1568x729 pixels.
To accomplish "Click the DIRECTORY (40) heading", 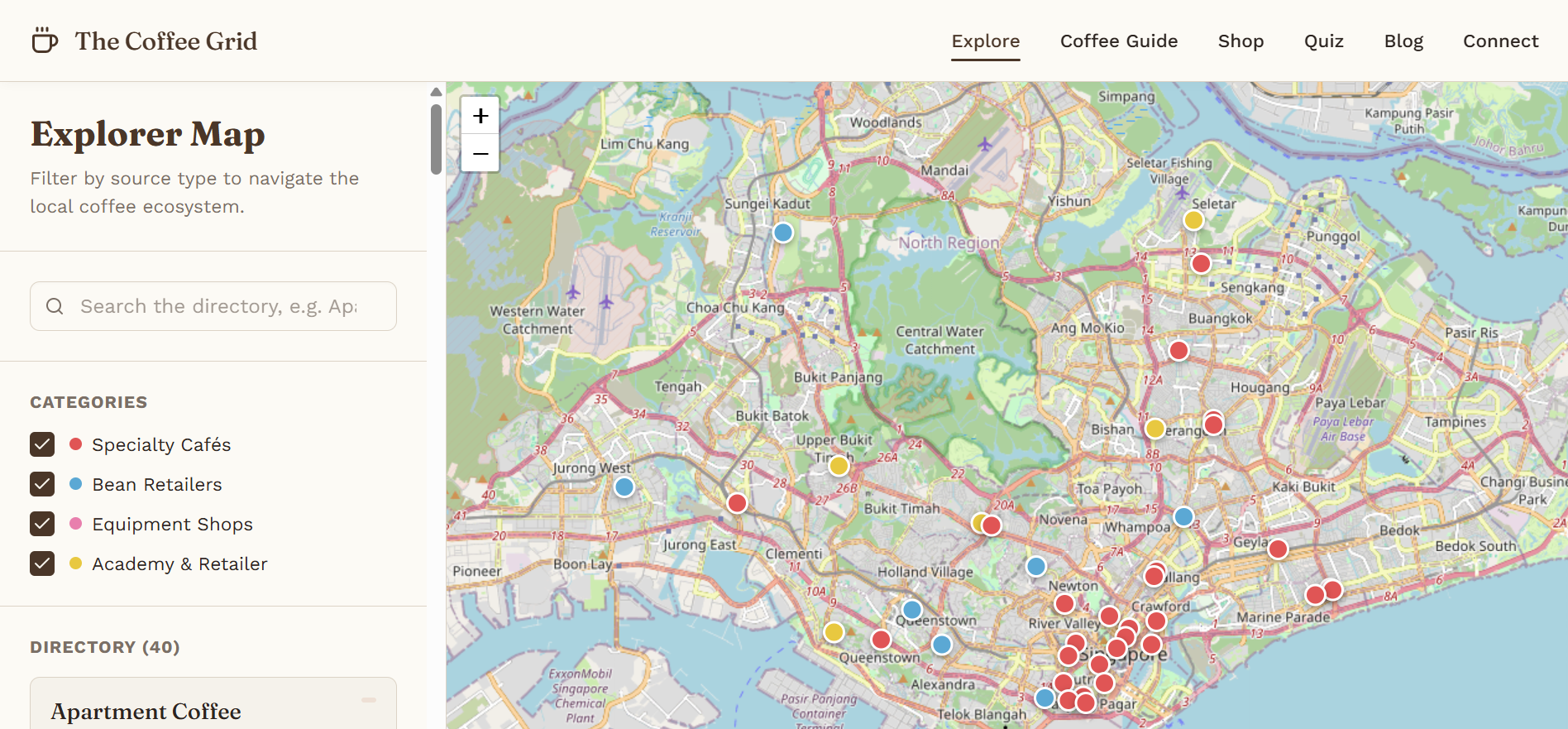I will pyautogui.click(x=105, y=647).
